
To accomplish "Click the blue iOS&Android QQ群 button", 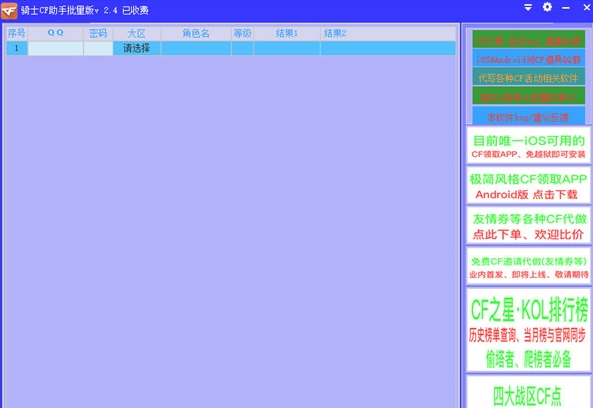I will tap(529, 59).
